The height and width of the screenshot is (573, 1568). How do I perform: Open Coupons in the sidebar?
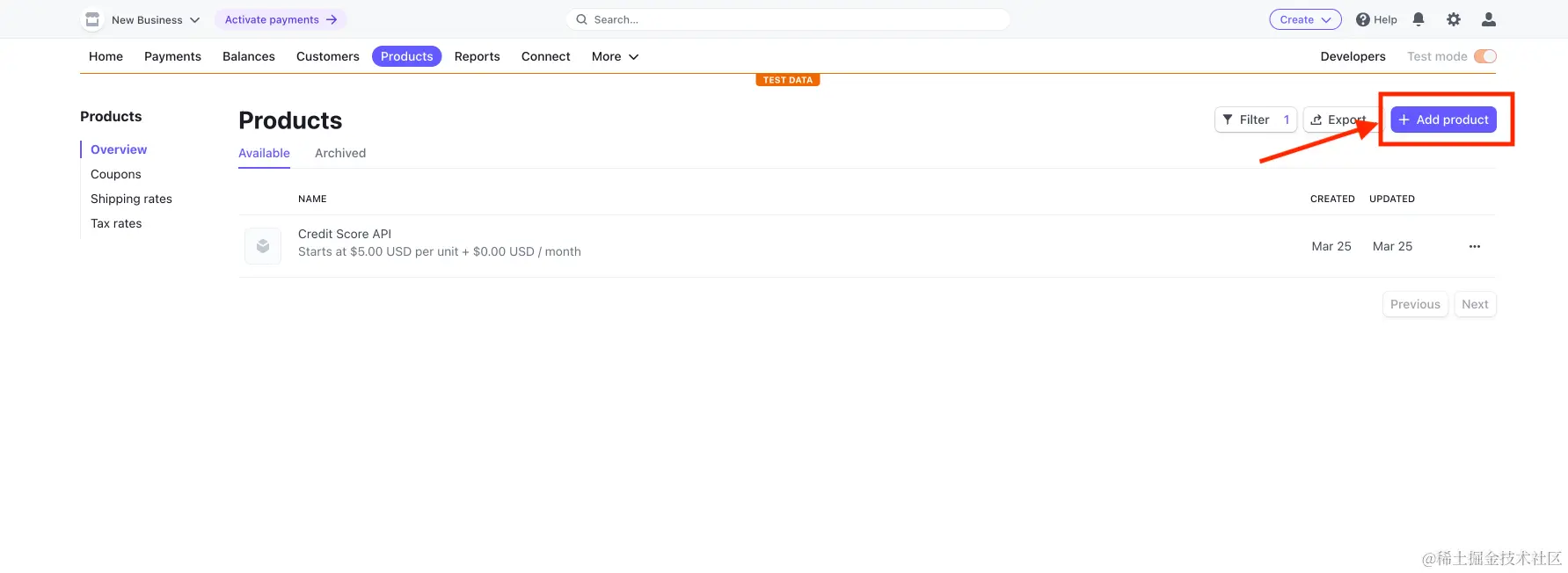pyautogui.click(x=116, y=174)
